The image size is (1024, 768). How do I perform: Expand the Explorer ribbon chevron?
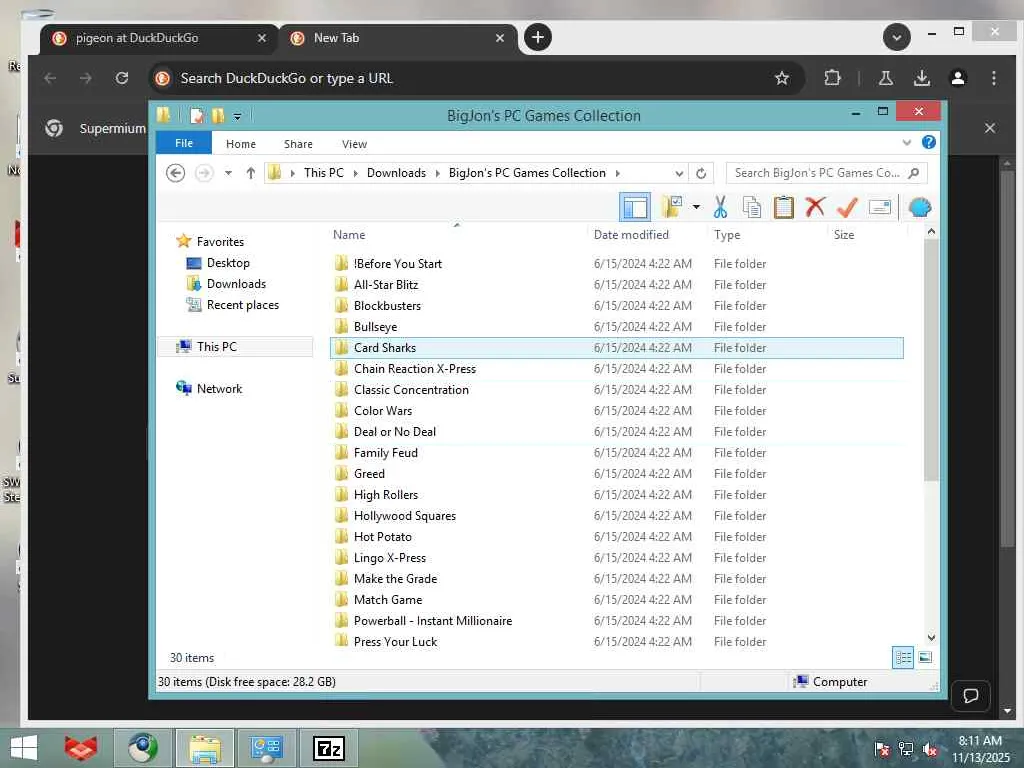(x=906, y=142)
